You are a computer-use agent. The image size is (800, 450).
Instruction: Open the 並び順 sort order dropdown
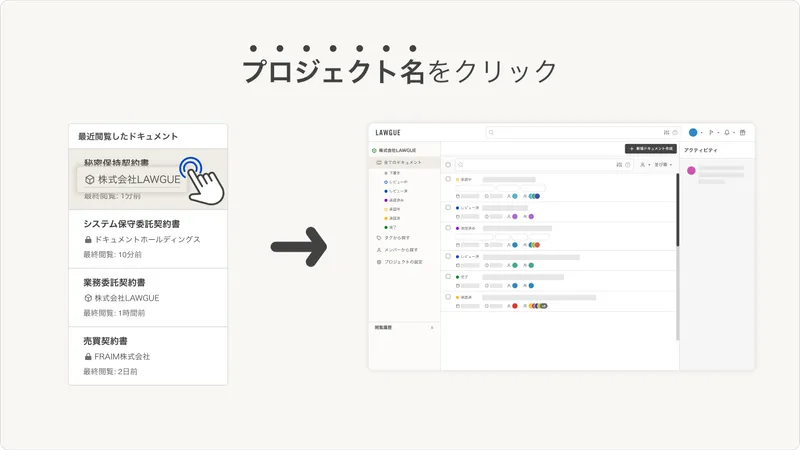(x=663, y=165)
